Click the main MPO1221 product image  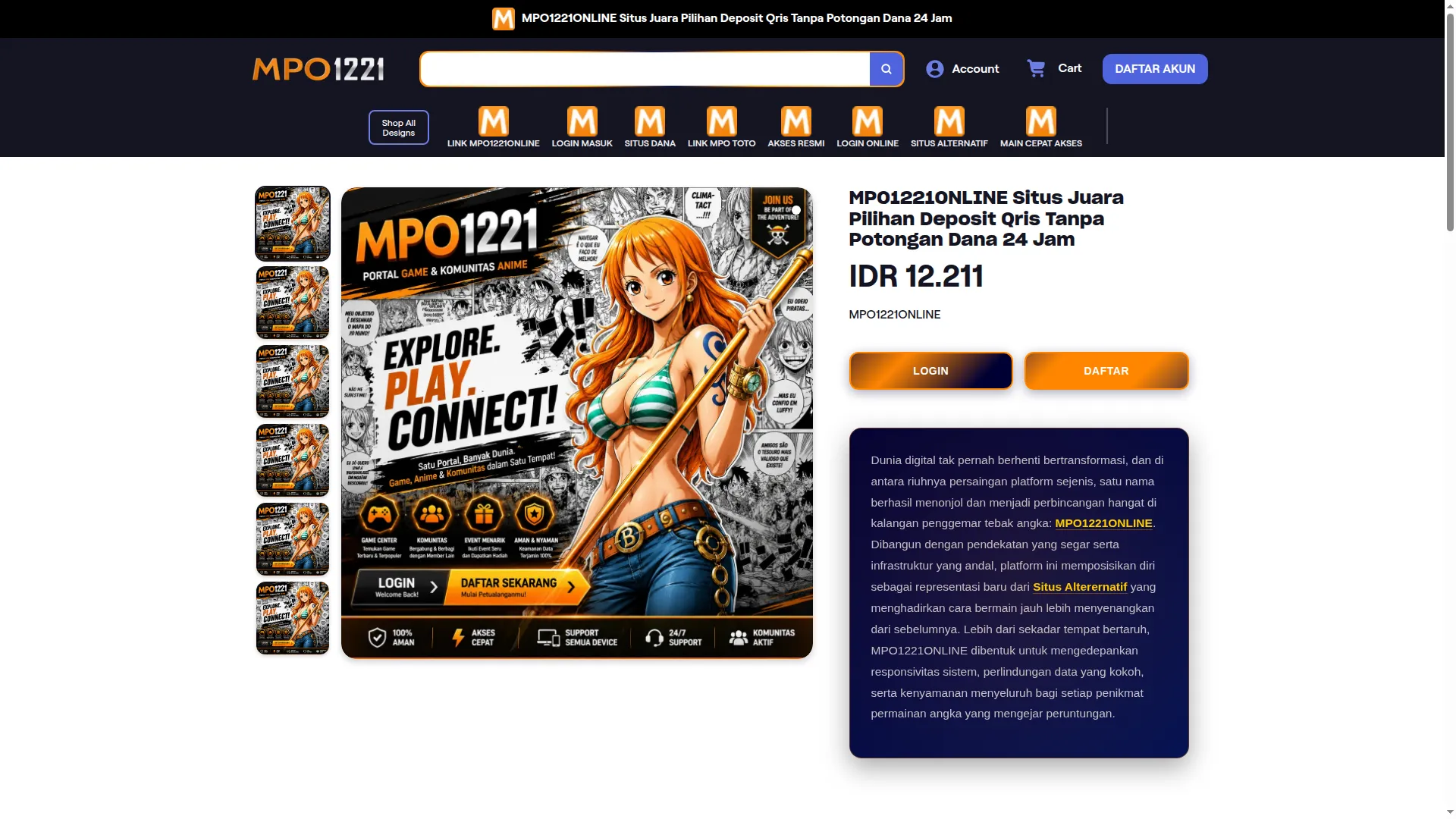[x=577, y=422]
